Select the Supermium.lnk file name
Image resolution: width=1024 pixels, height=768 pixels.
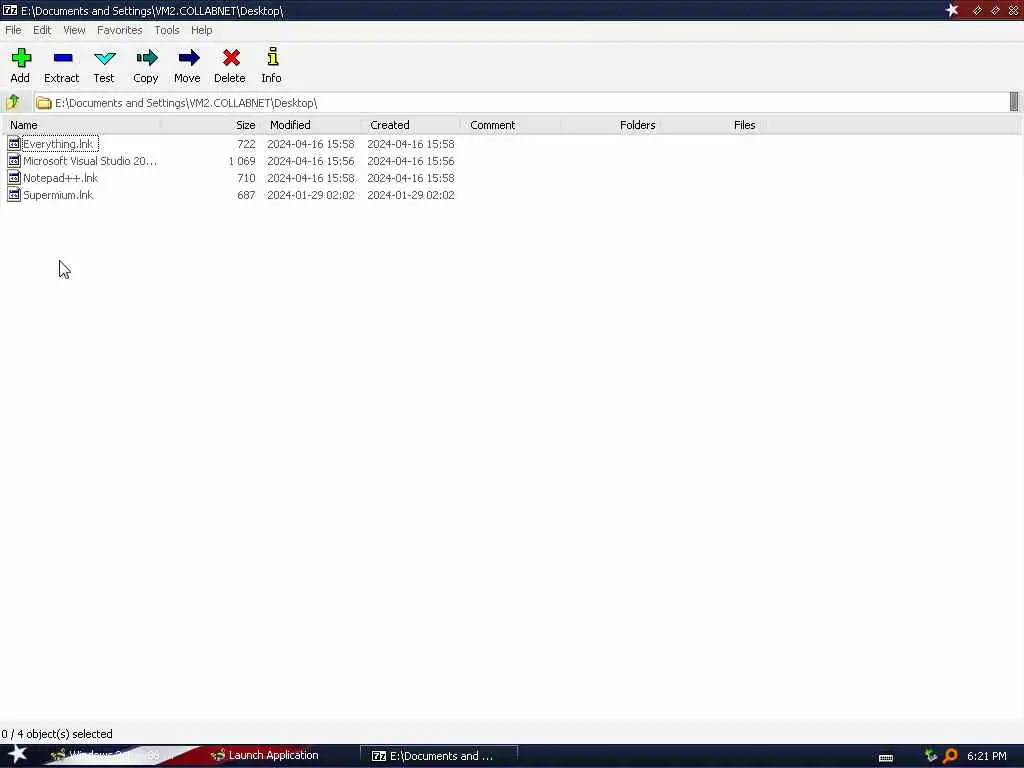pyautogui.click(x=58, y=195)
